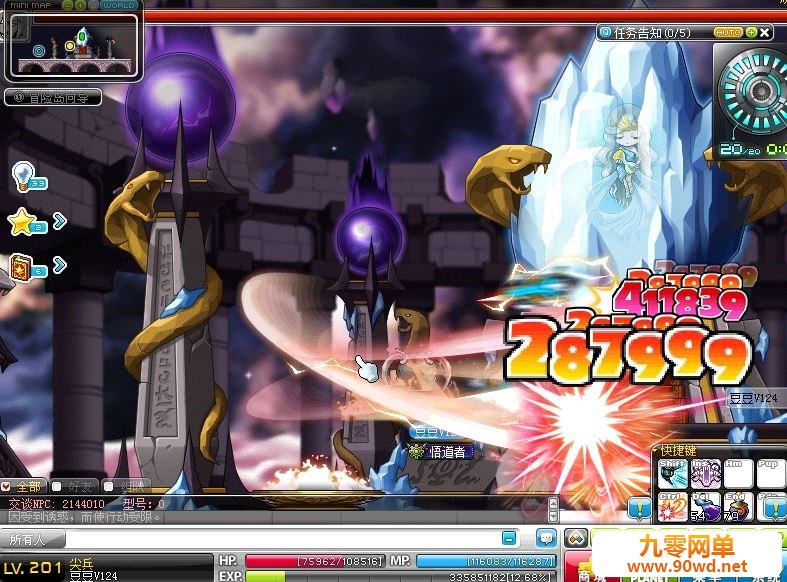Click the green plus in quest notifier
The image size is (787, 582).
point(751,33)
